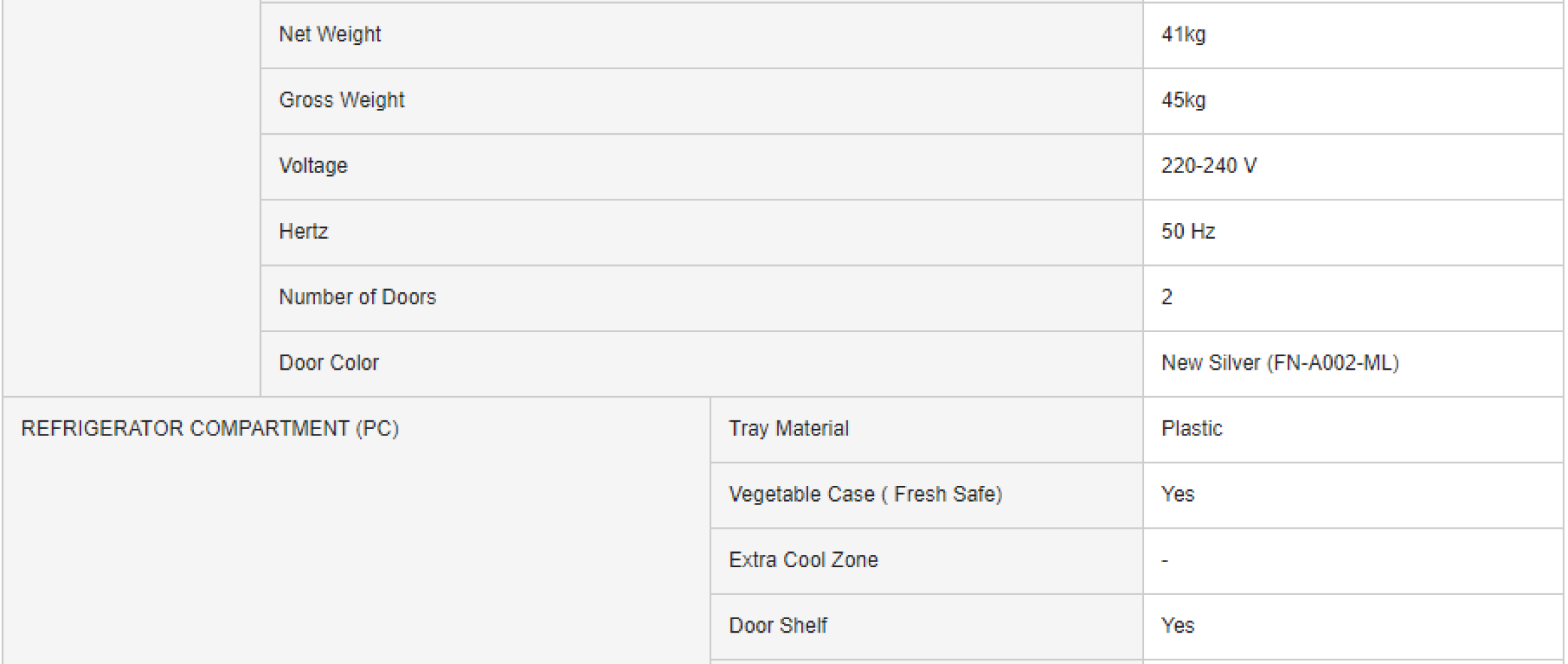Click the Tray Material label

(x=788, y=428)
